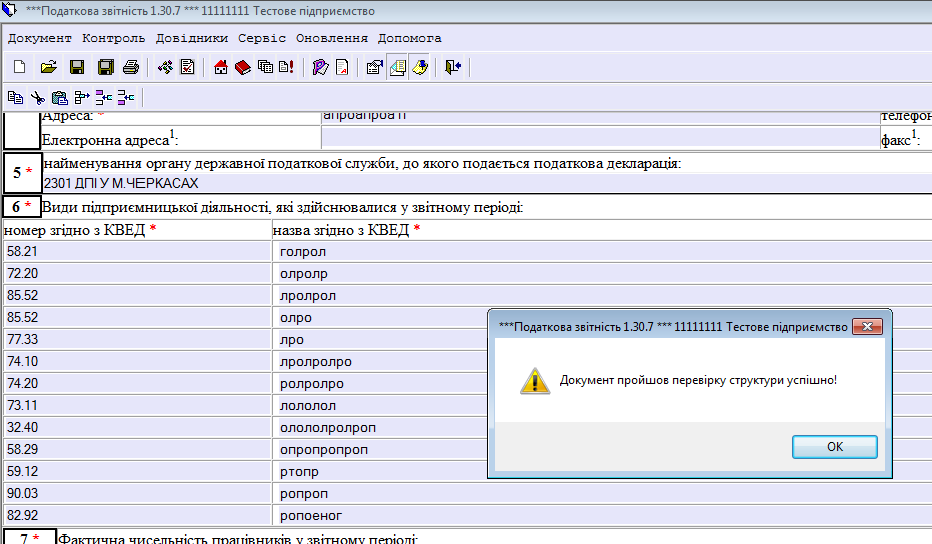This screenshot has height=544, width=932.
Task: Open the Довідники menu
Action: pos(192,38)
